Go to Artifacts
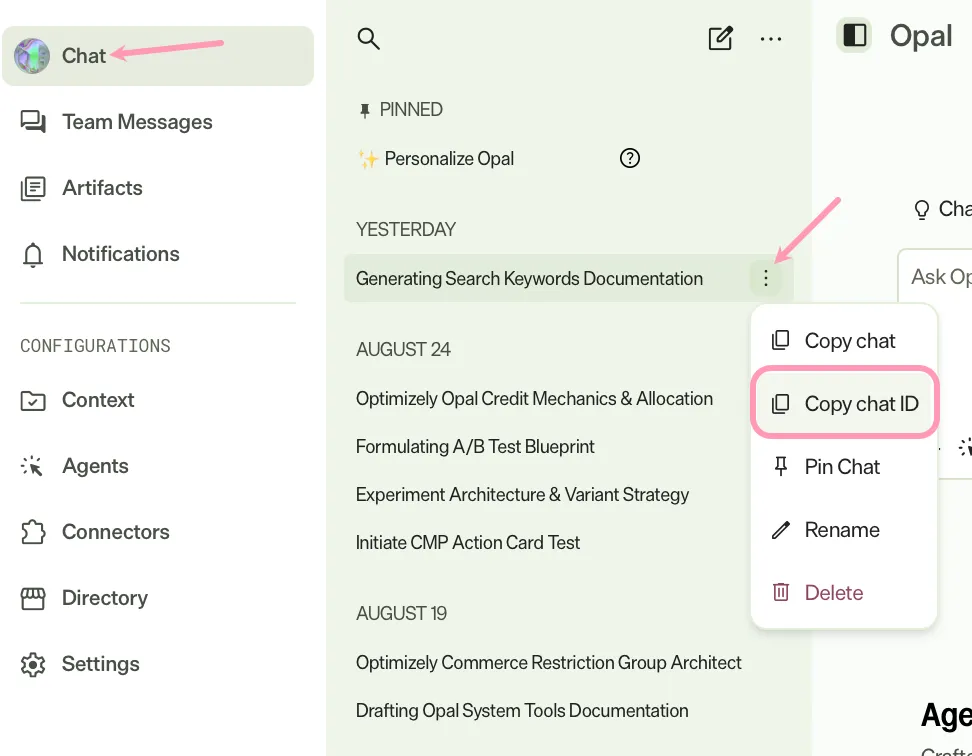Viewport: 972px width, 756px height. (x=102, y=188)
